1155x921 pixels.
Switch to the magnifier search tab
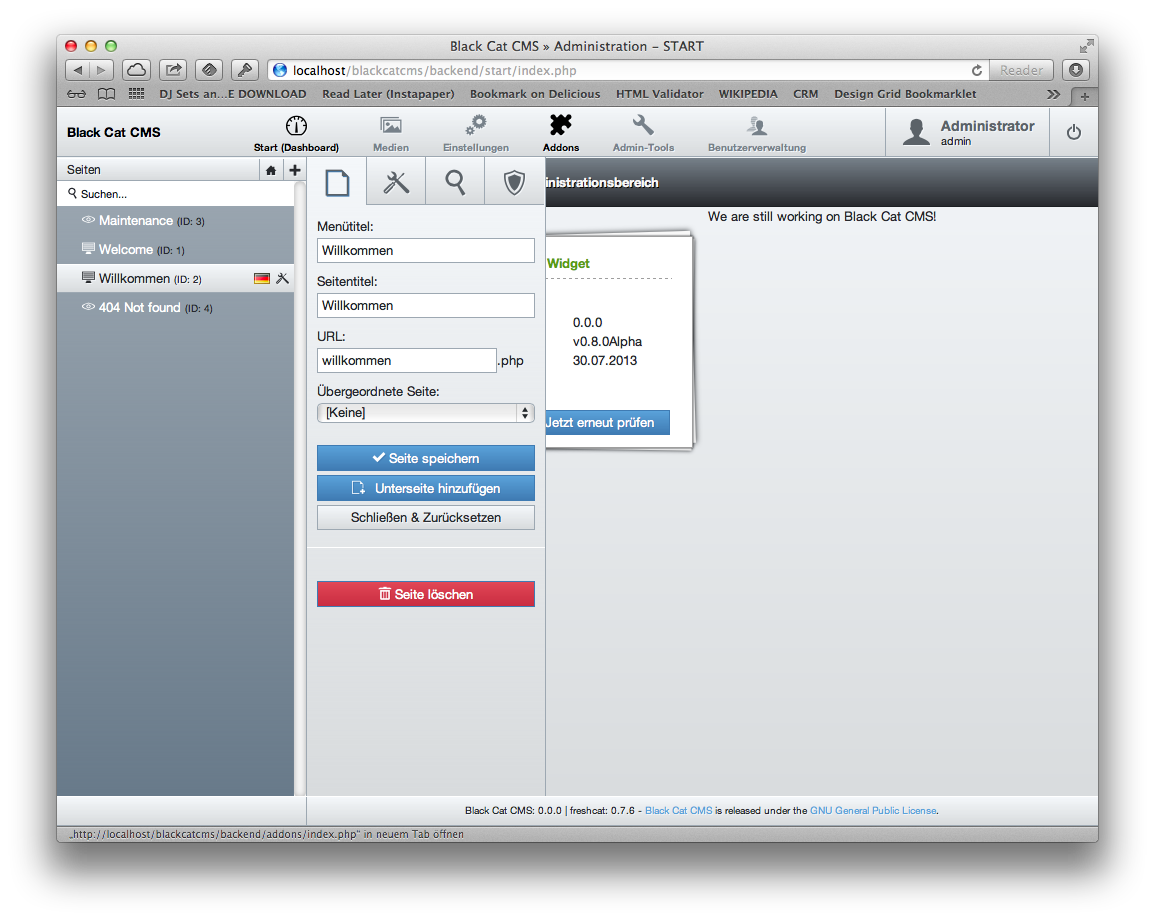pyautogui.click(x=455, y=182)
